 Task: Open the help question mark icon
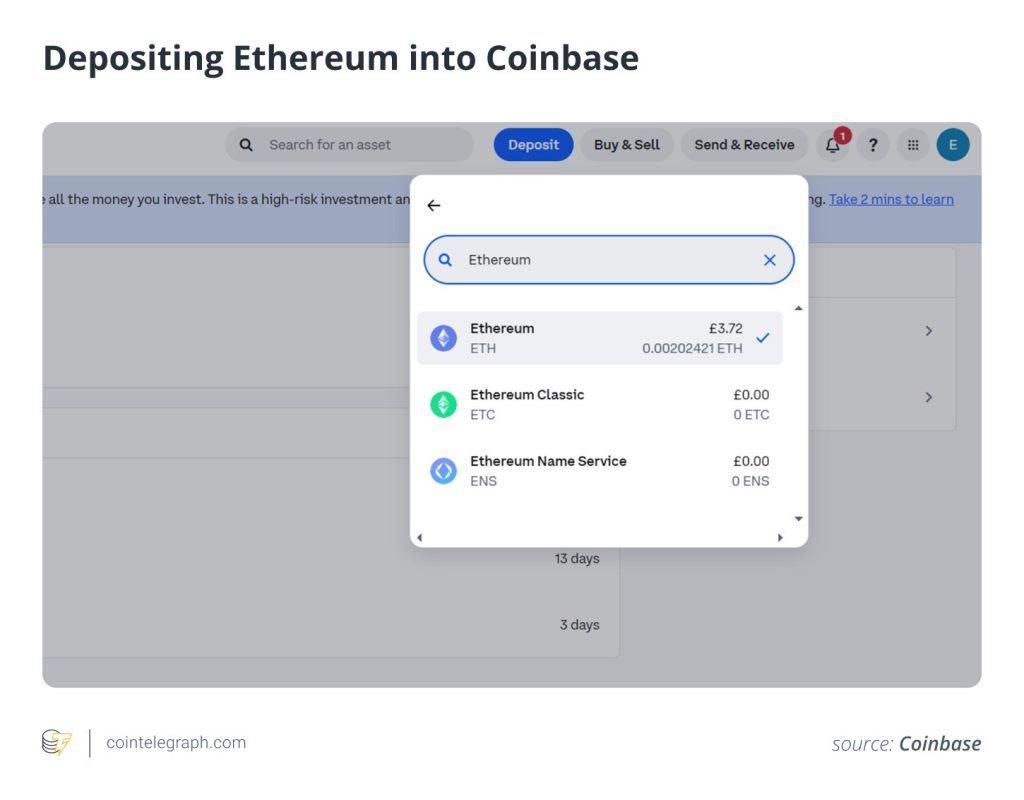(x=872, y=145)
